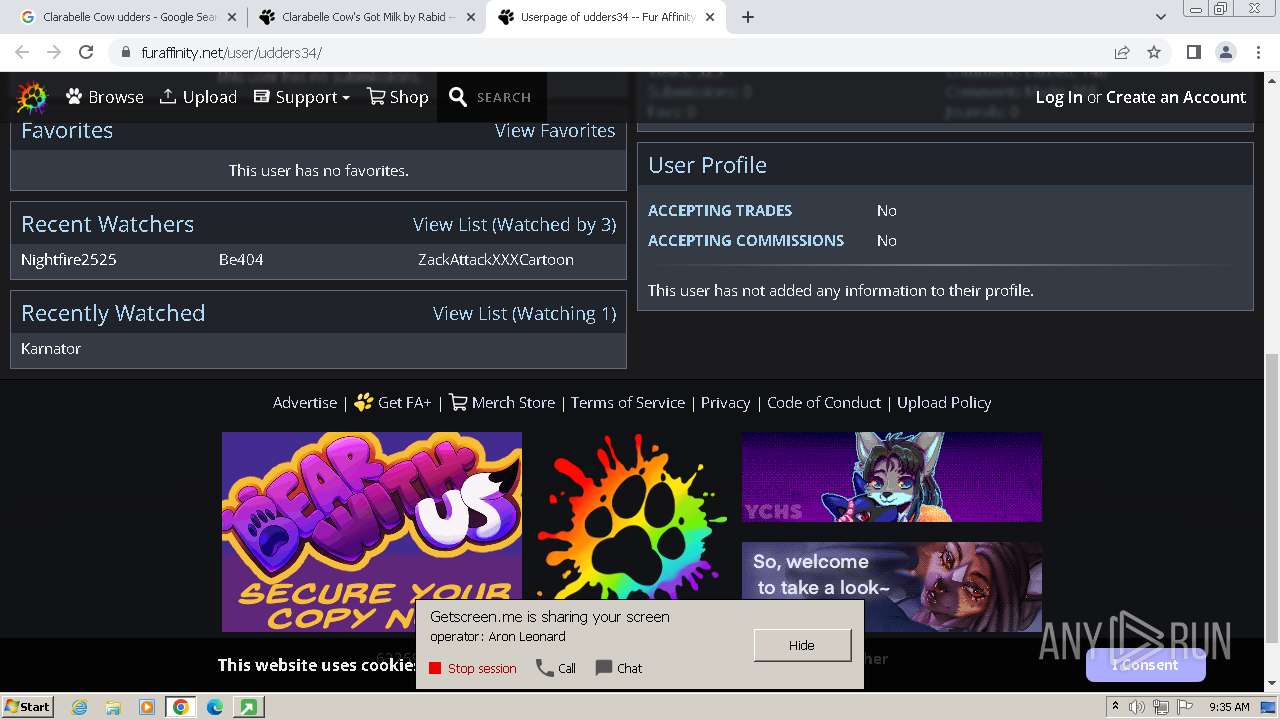Image resolution: width=1280 pixels, height=720 pixels.
Task: Click Chrome taskbar icon
Action: (x=181, y=707)
